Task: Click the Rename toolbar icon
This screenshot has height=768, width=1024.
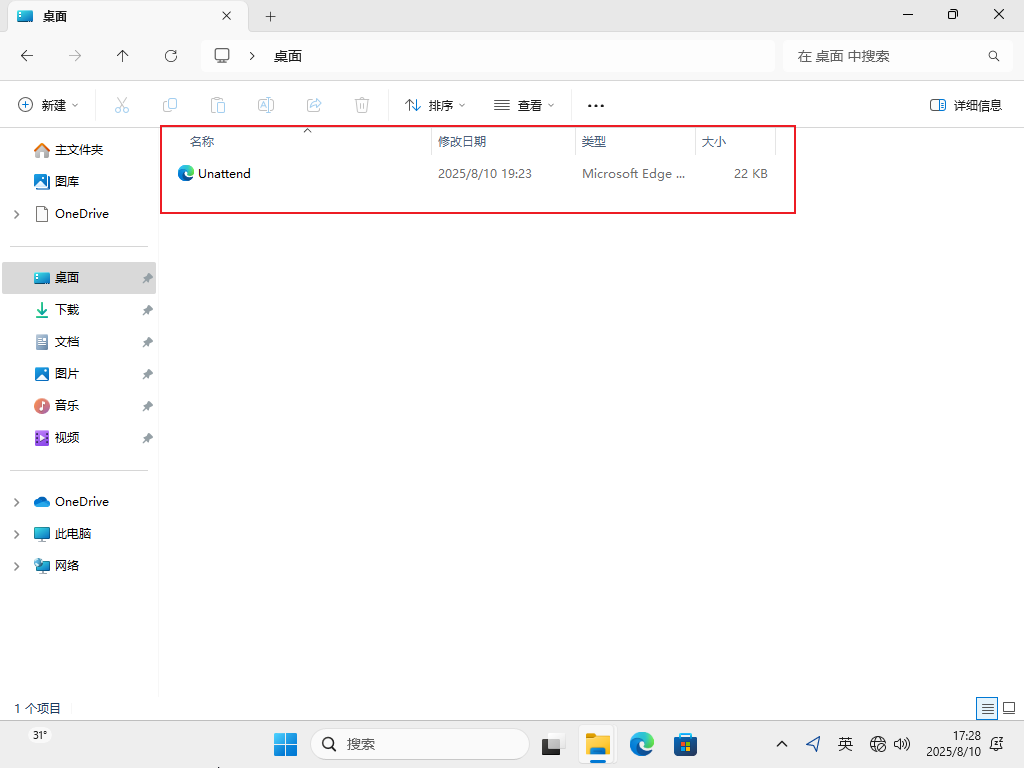Action: tap(266, 105)
